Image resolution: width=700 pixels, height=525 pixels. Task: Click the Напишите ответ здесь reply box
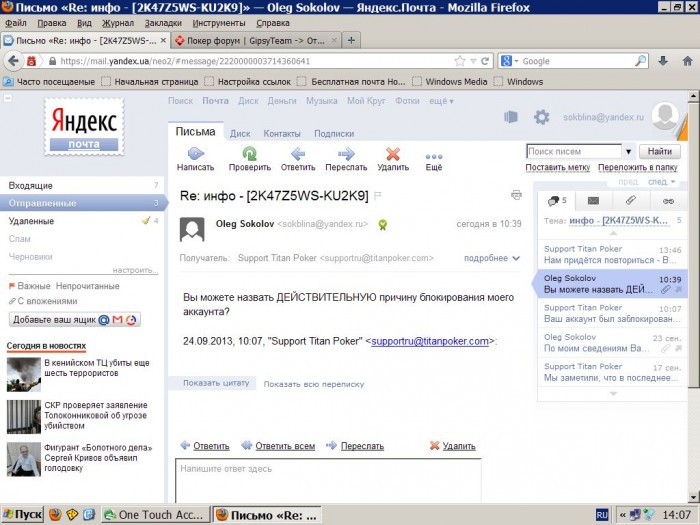pos(328,481)
